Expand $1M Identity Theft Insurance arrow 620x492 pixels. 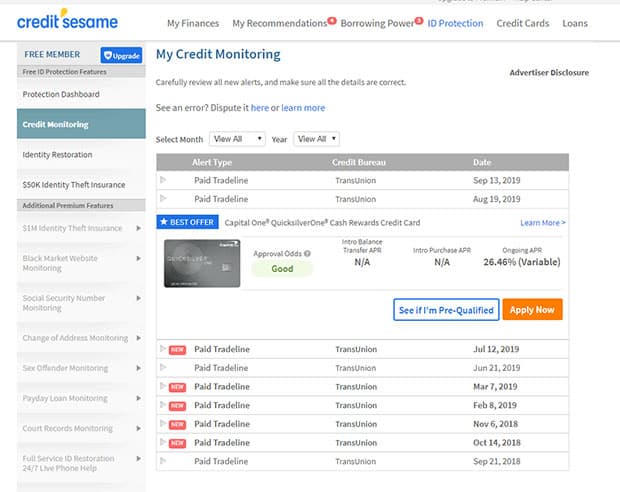(x=138, y=228)
